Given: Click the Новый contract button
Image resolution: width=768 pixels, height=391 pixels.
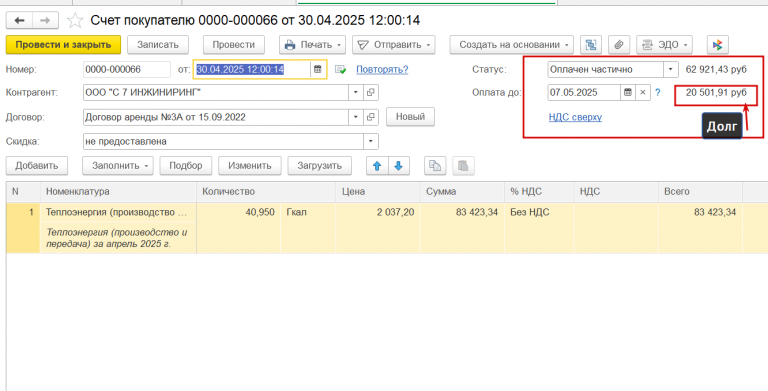Looking at the screenshot, I should [x=410, y=117].
